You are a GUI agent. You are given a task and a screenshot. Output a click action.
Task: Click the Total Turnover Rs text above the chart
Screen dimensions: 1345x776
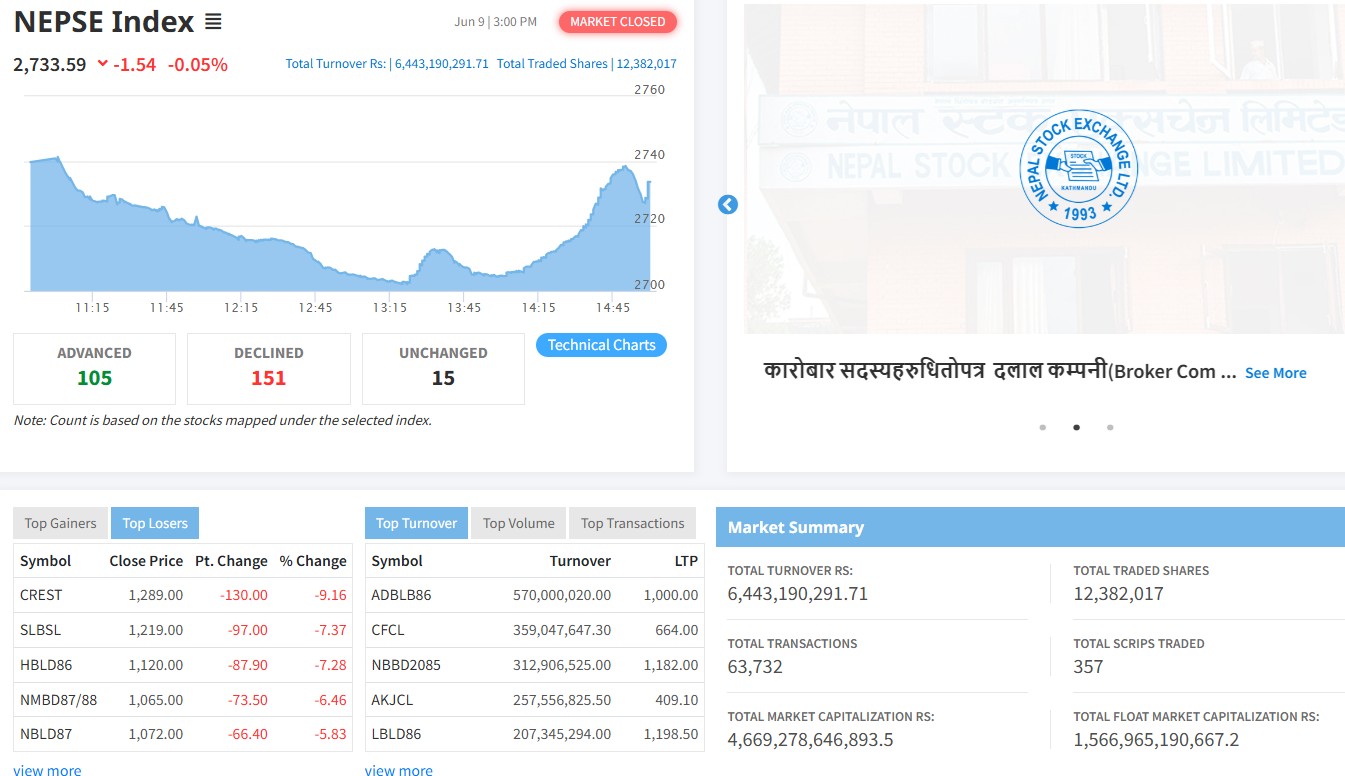tap(387, 63)
